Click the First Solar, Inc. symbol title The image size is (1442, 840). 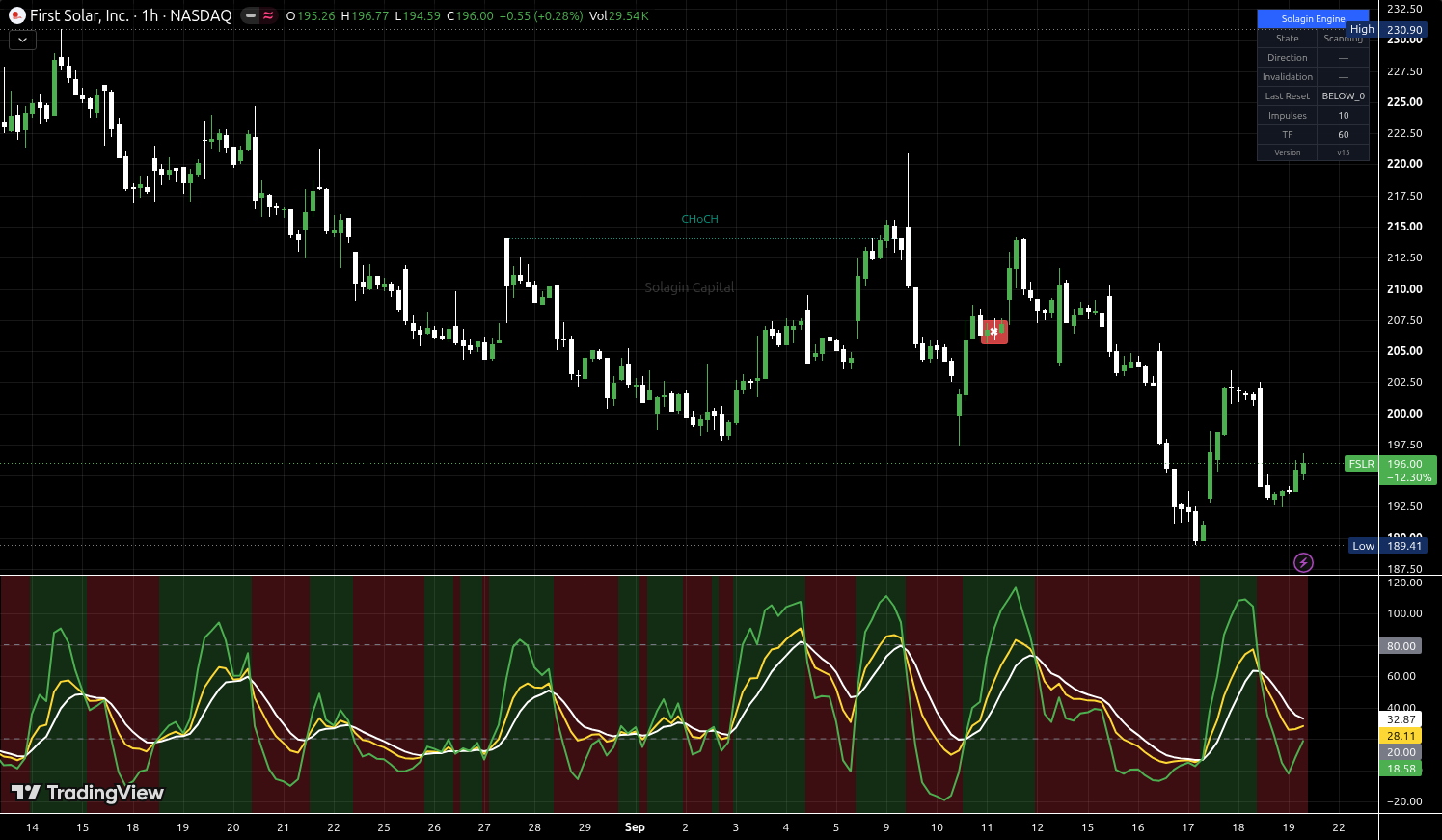[x=79, y=15]
